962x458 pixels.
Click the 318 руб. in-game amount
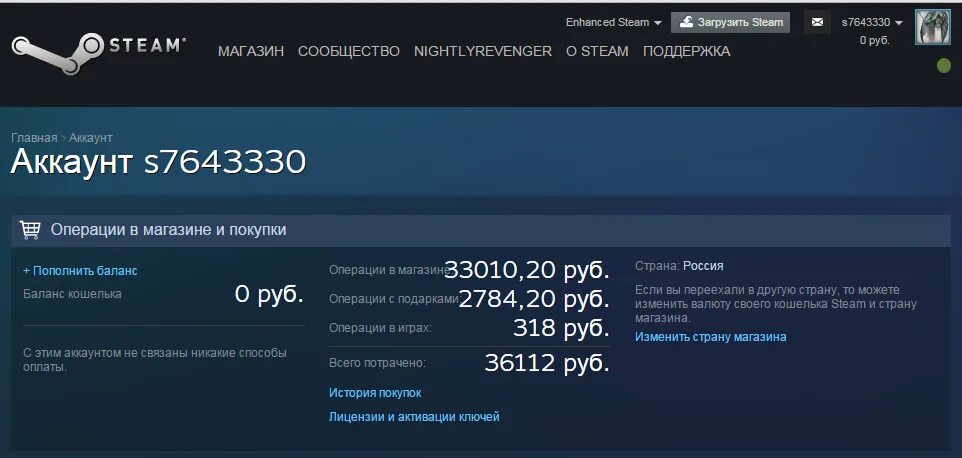561,328
